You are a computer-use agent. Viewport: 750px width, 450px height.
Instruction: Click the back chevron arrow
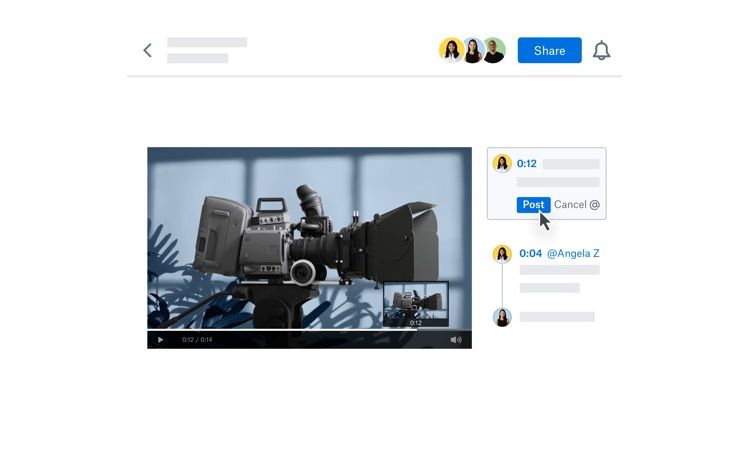(x=147, y=50)
